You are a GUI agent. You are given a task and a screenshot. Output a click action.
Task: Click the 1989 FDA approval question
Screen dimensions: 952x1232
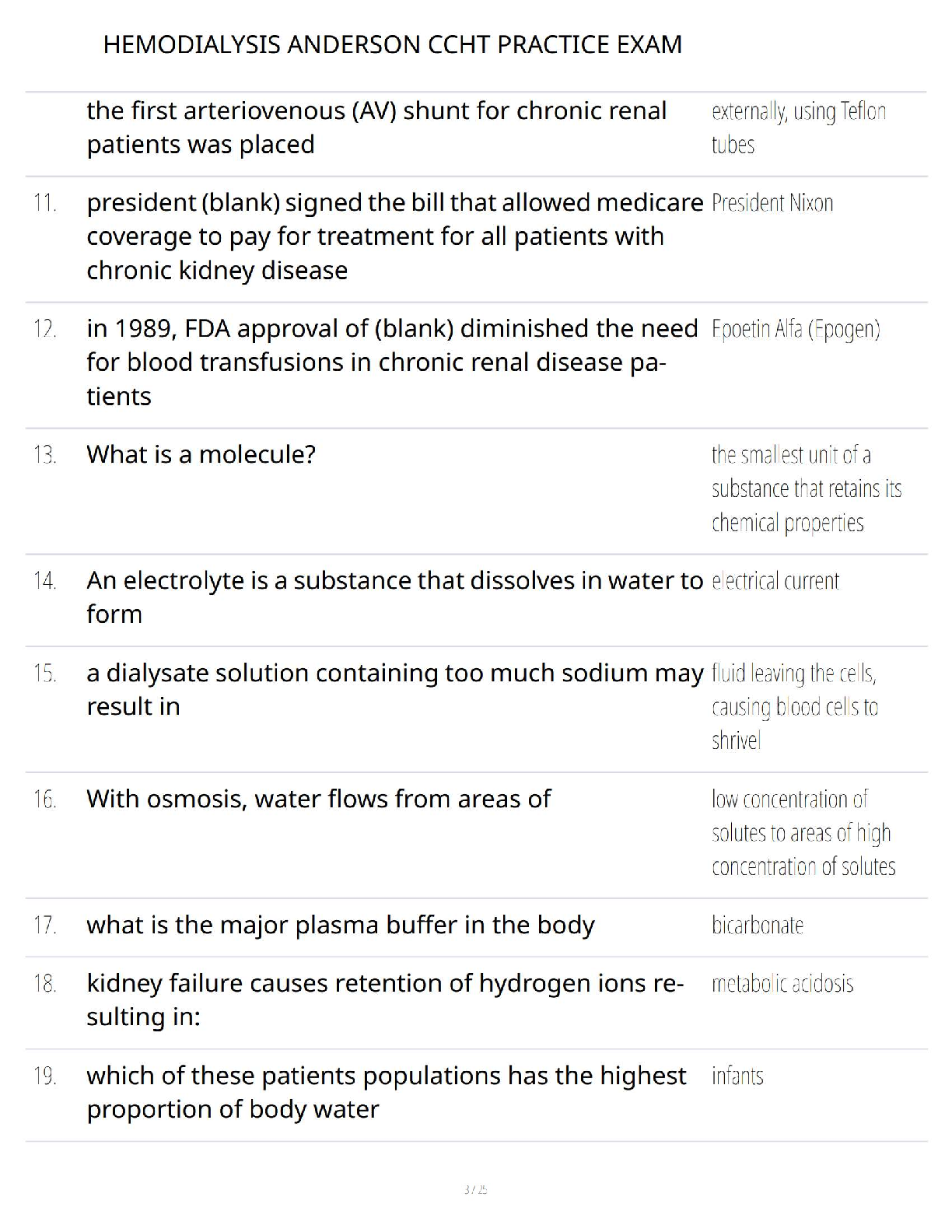point(392,362)
